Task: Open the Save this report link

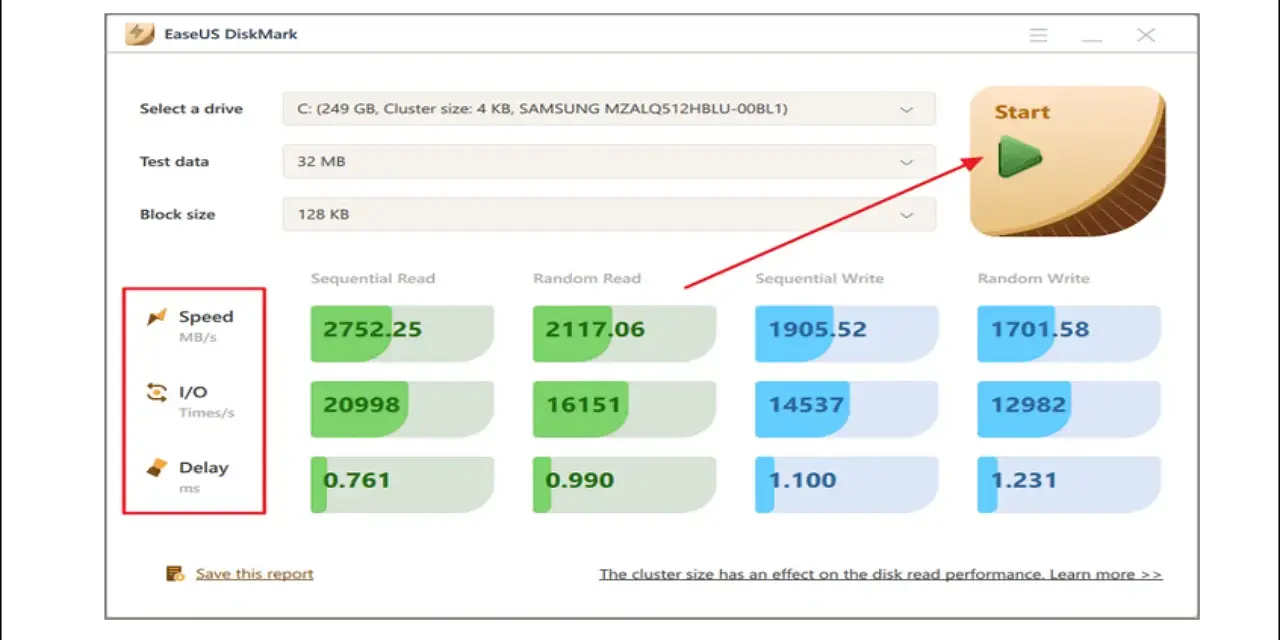Action: click(254, 574)
